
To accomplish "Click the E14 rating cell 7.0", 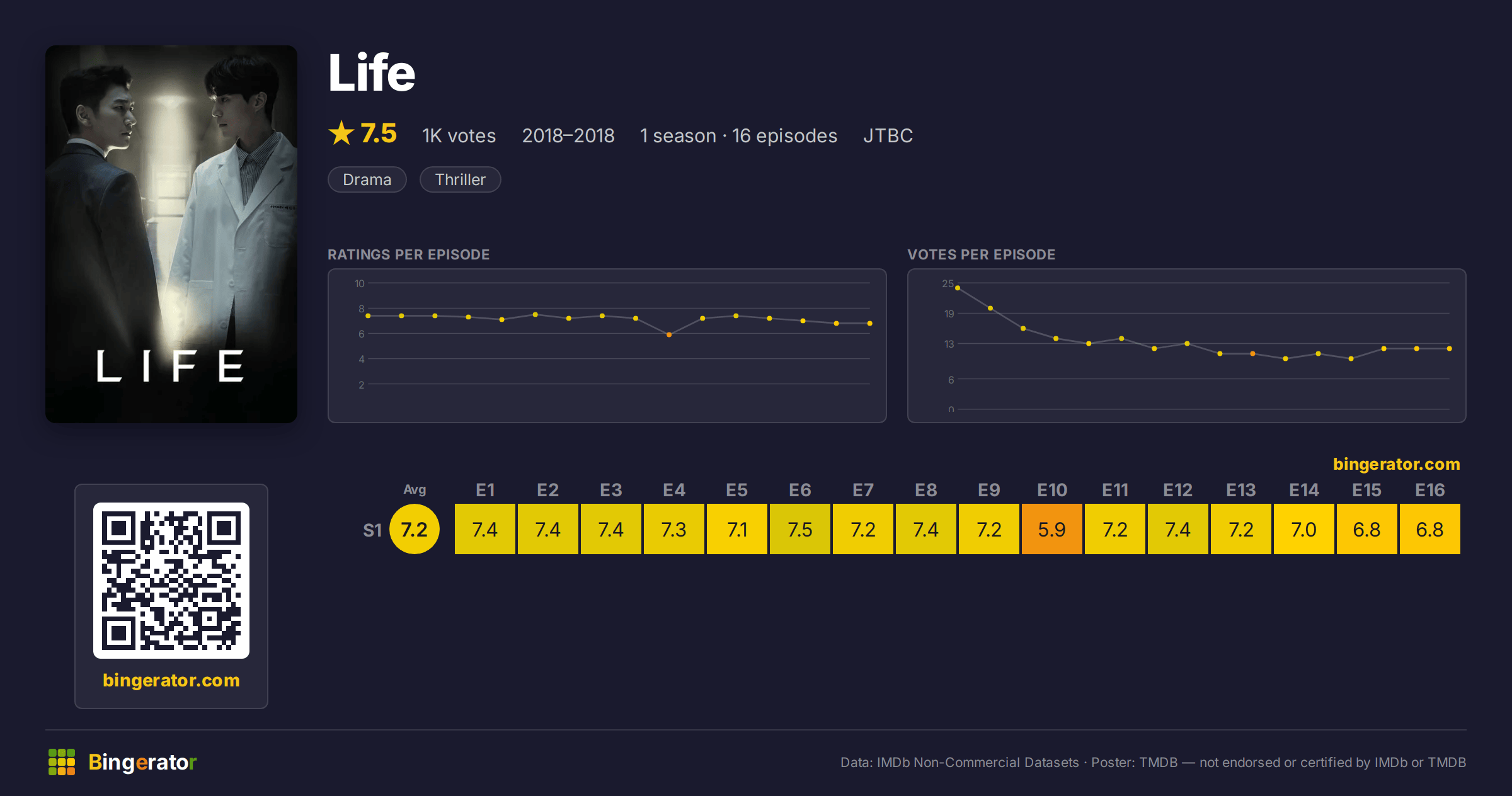I will point(1304,529).
